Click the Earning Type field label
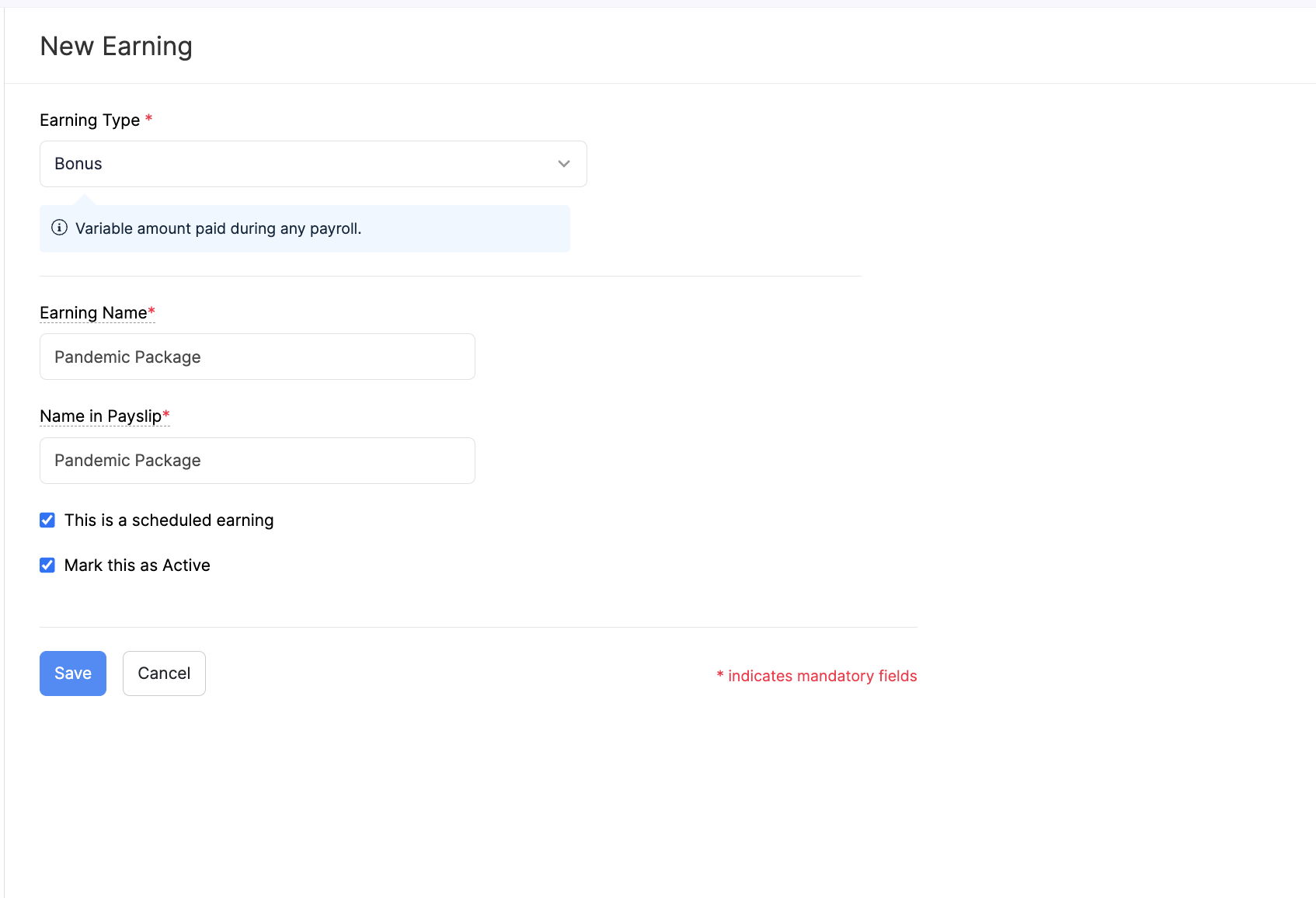Screen dimensions: 1316x898 point(89,120)
